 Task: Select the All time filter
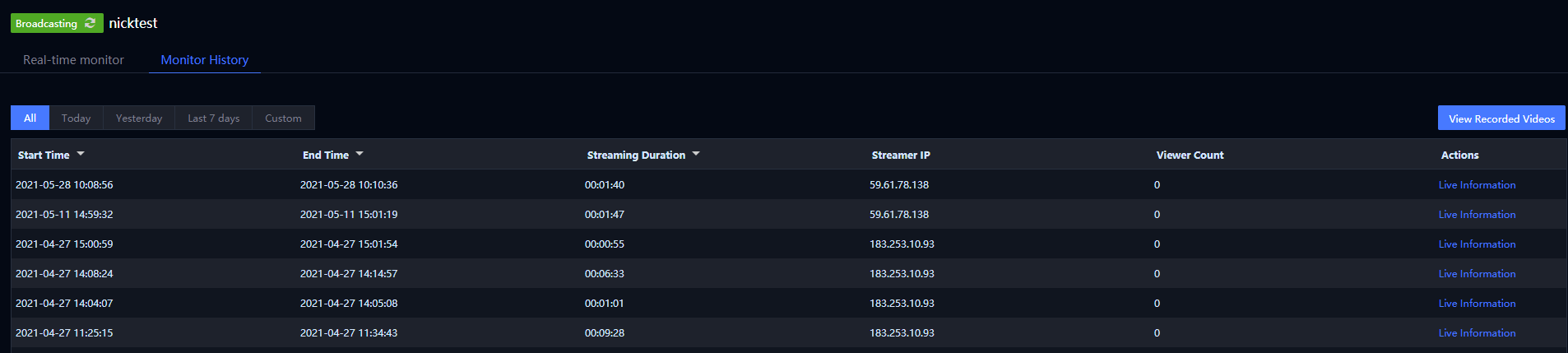[30, 118]
